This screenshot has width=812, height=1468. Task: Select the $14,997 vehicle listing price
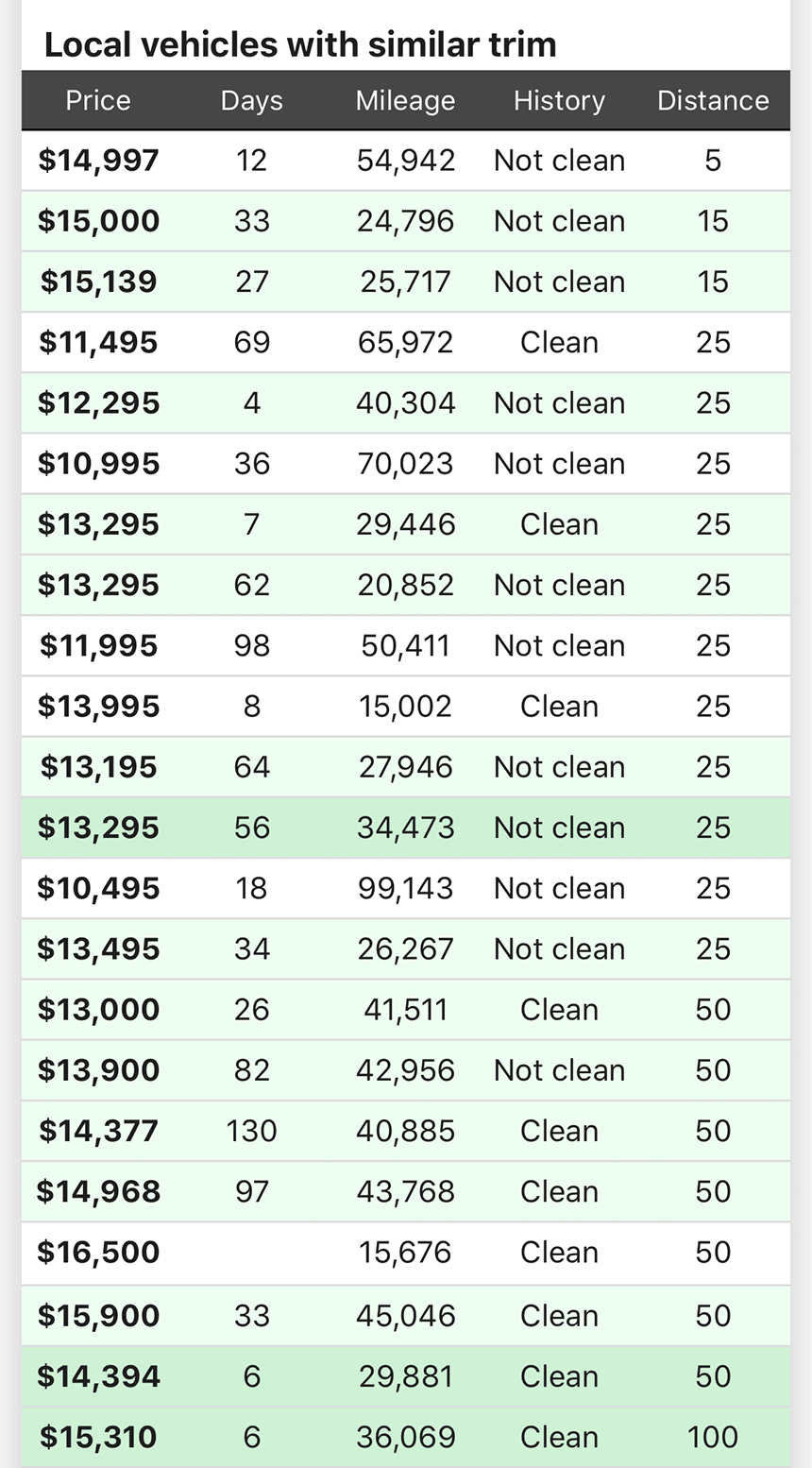[x=98, y=161]
